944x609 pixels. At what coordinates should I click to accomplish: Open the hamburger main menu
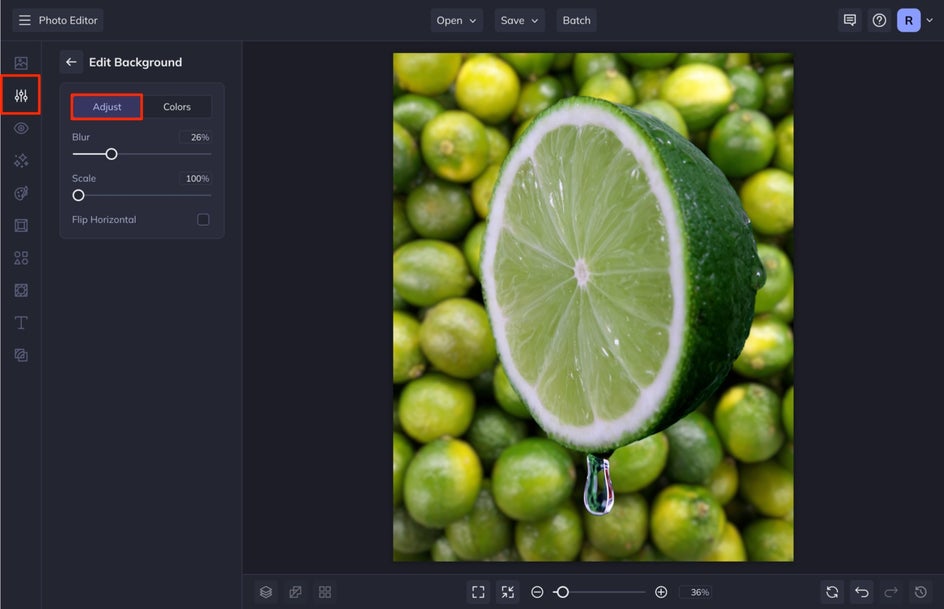(25, 20)
